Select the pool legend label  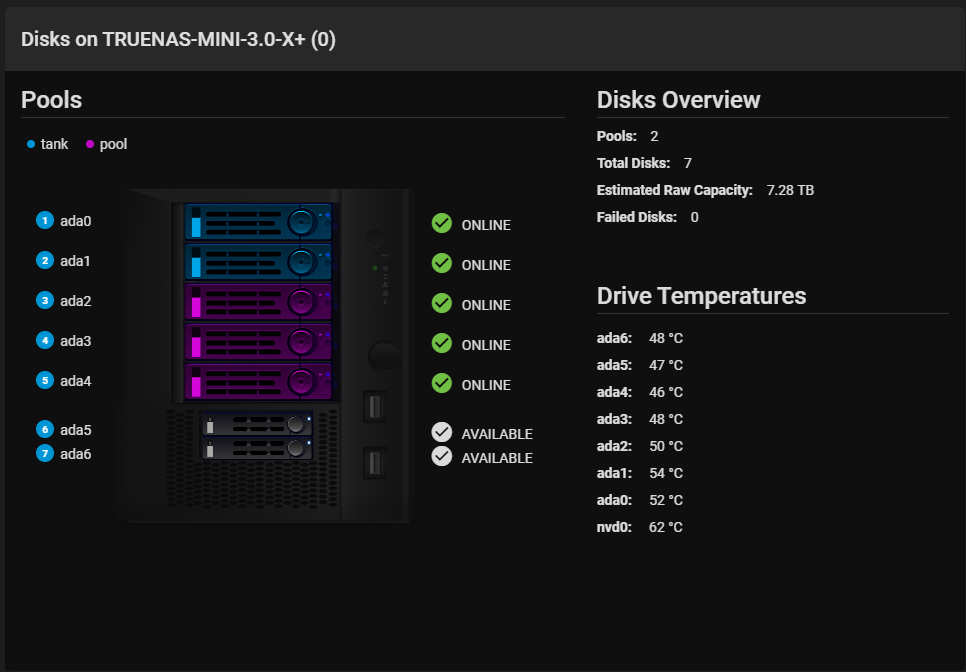tap(113, 144)
